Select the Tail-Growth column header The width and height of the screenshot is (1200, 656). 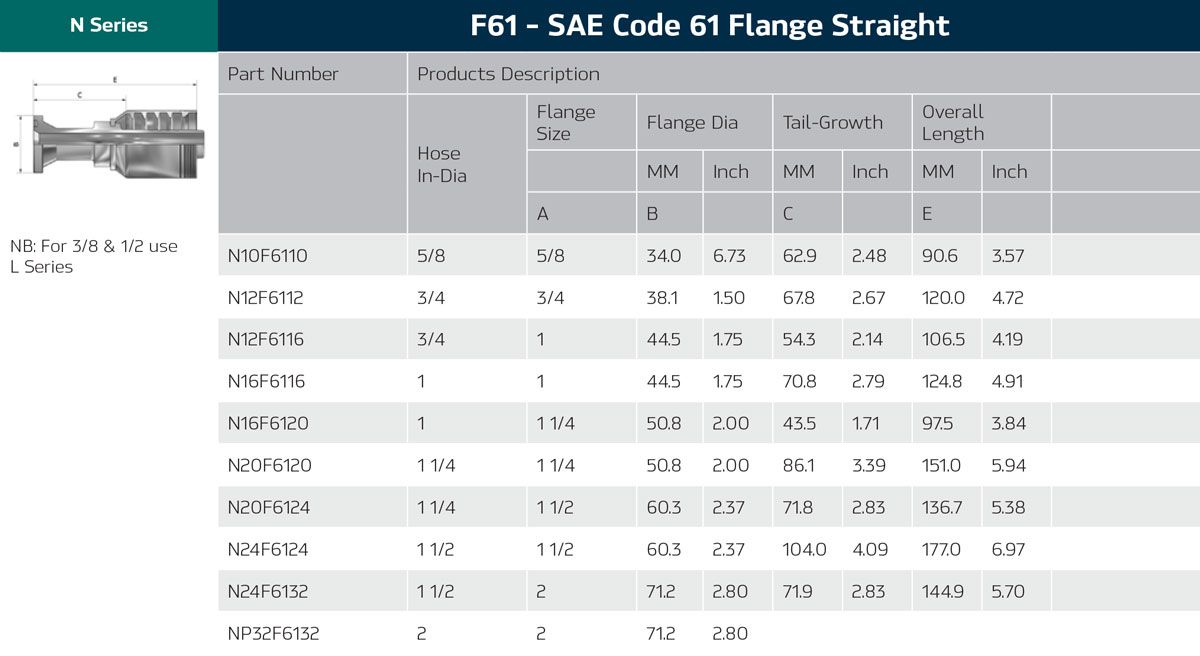[x=833, y=123]
